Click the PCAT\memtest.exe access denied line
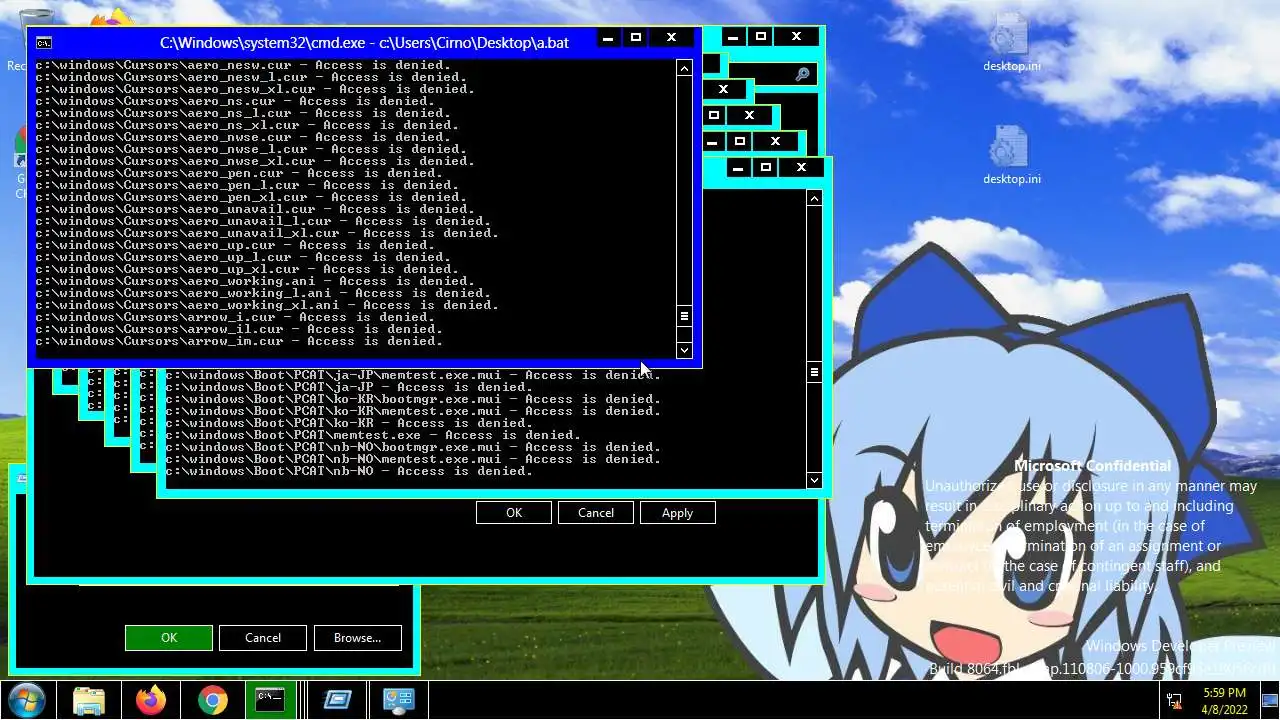This screenshot has height=720, width=1280. tap(373, 435)
